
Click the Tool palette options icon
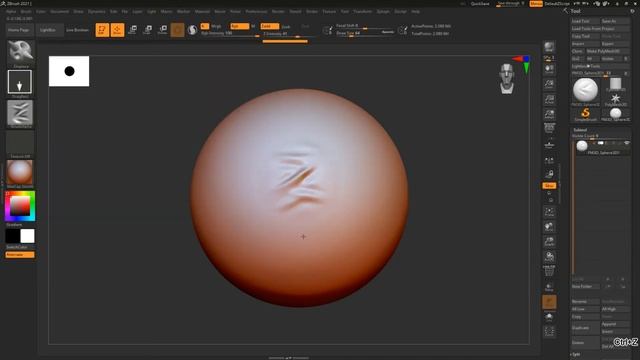[x=632, y=11]
